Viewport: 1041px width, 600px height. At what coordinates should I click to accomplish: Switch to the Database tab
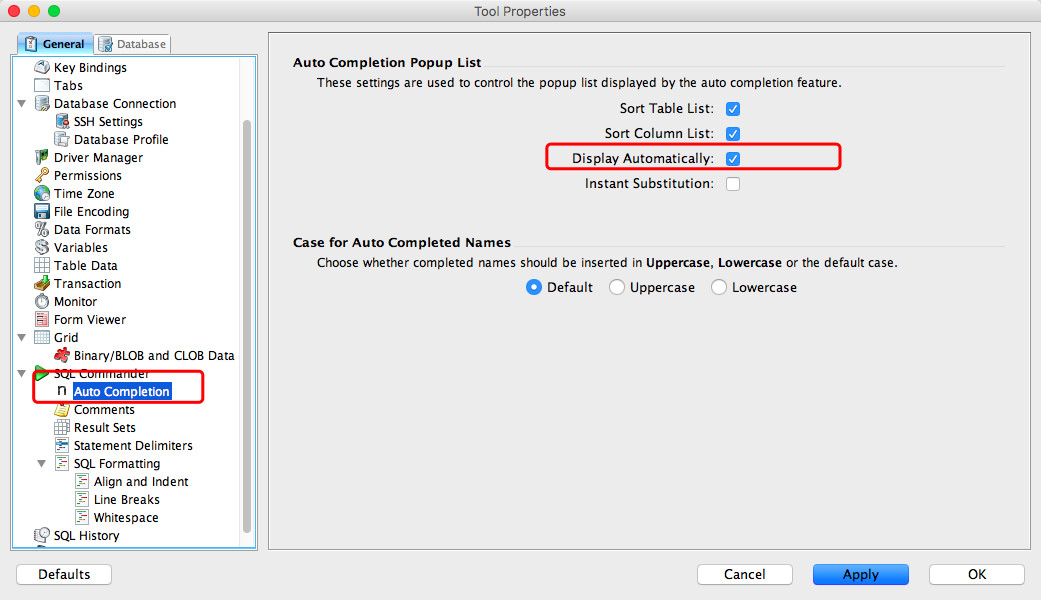pyautogui.click(x=133, y=44)
